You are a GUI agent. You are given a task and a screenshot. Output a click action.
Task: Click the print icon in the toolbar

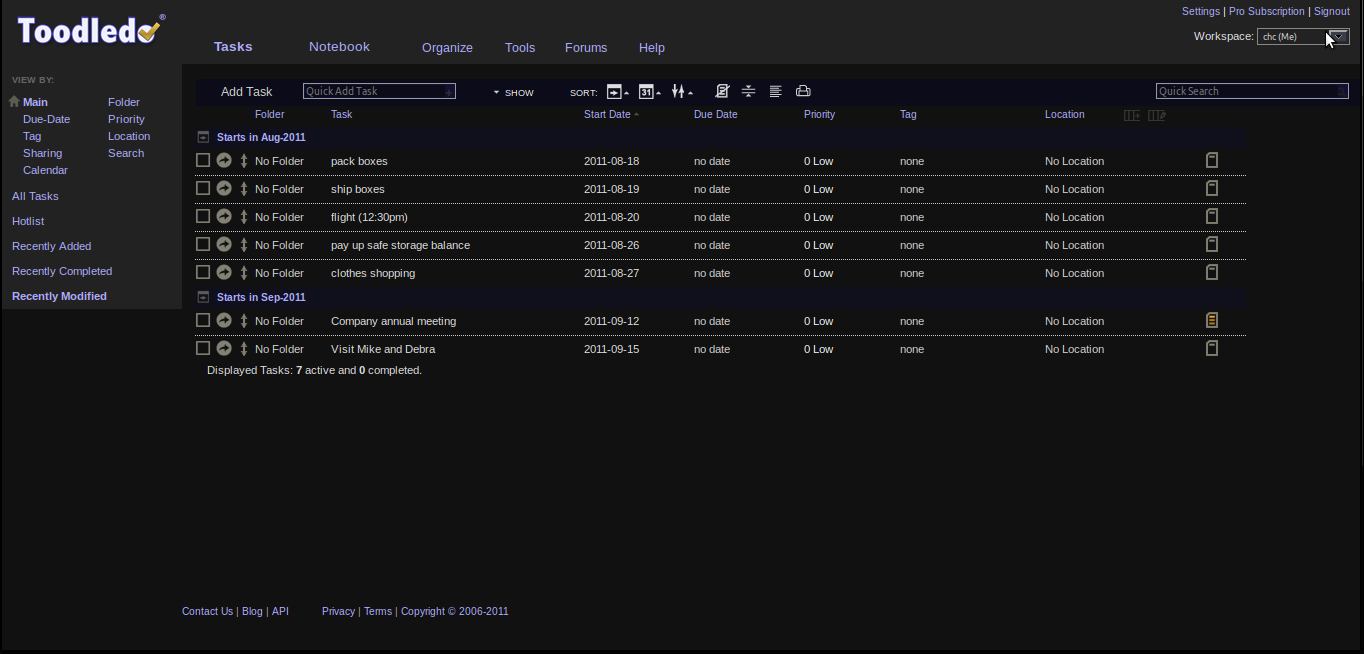tap(802, 91)
